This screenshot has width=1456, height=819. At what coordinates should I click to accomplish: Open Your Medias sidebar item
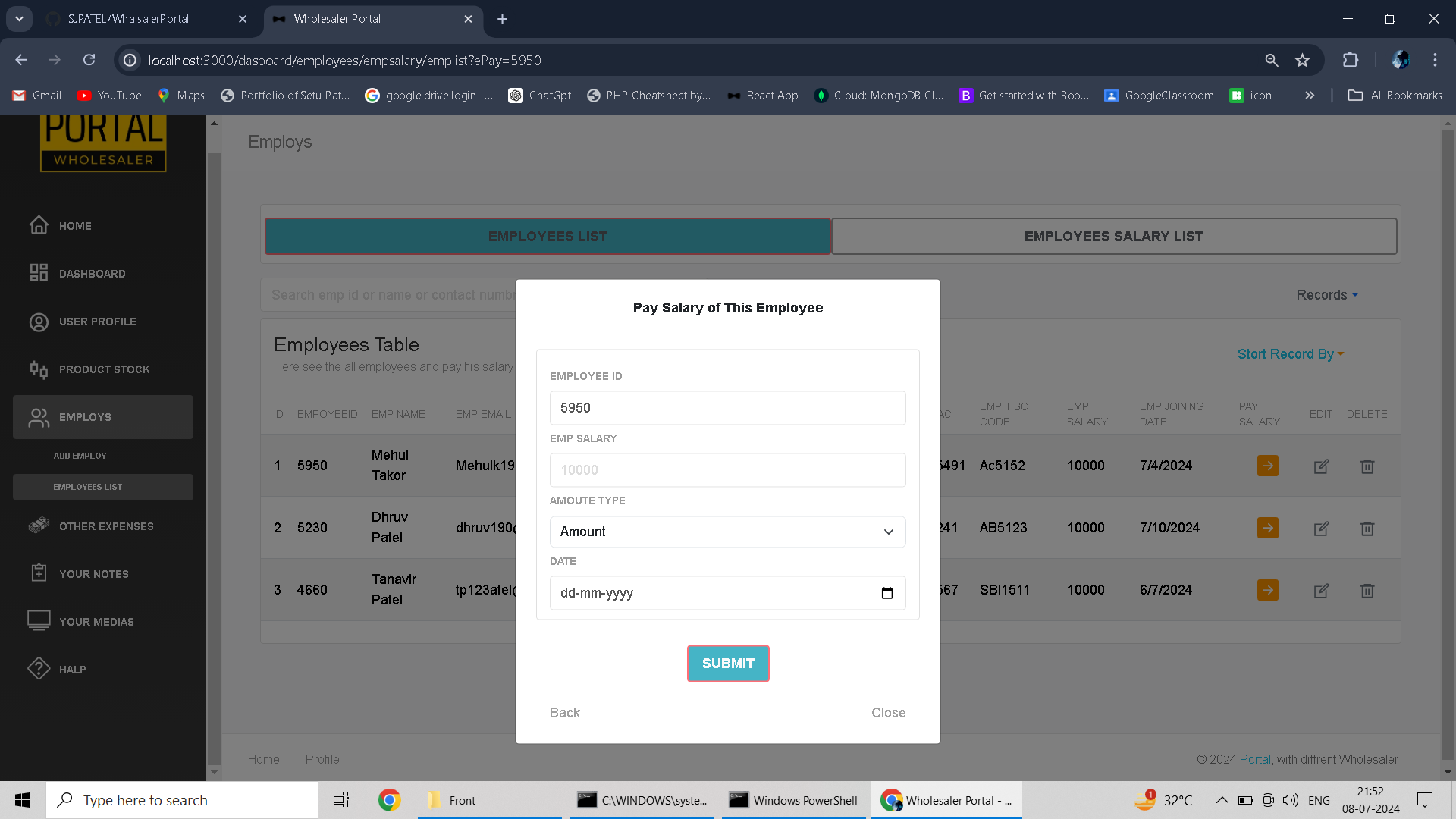tap(96, 622)
